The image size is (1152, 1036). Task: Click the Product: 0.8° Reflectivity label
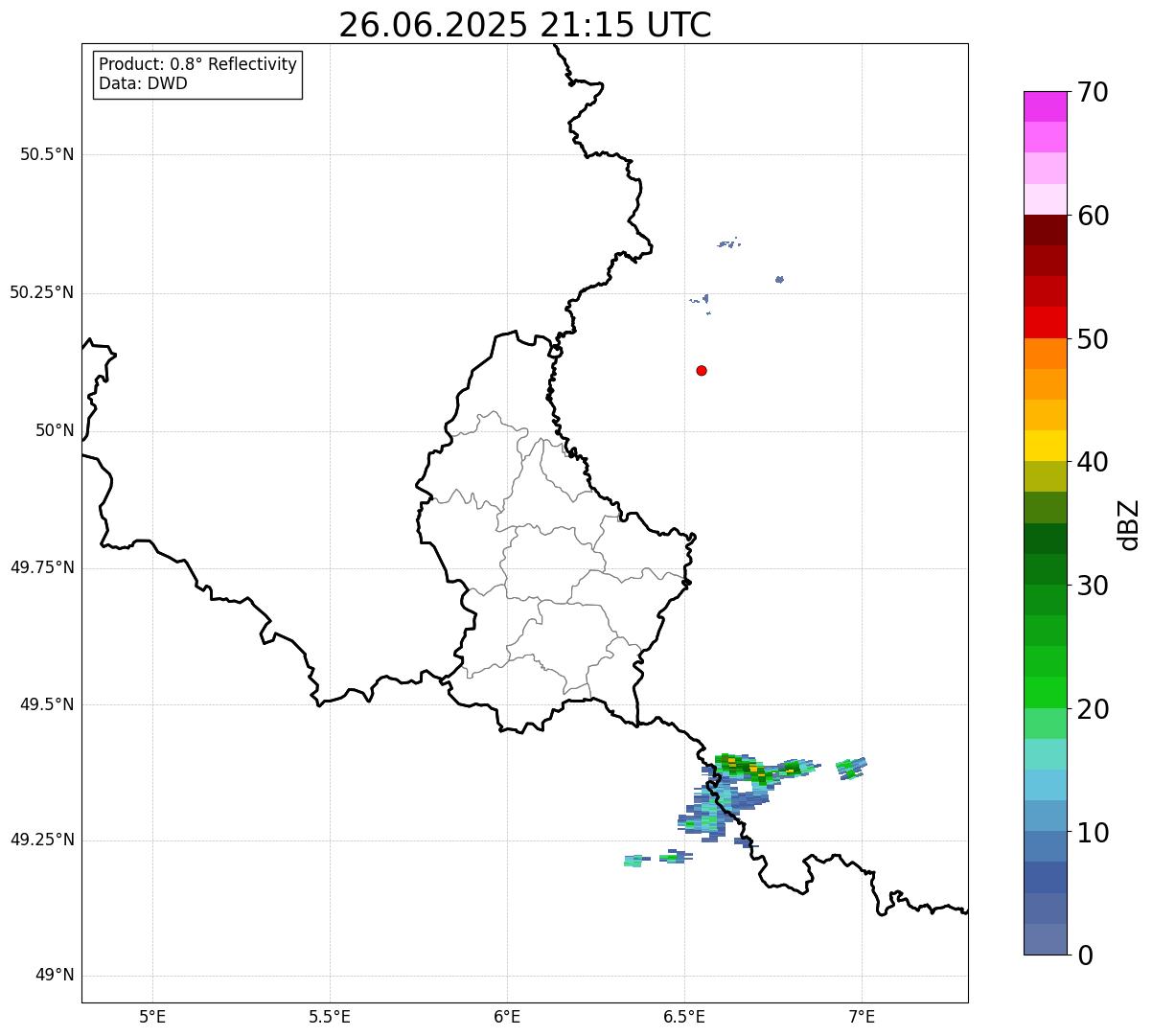(198, 64)
